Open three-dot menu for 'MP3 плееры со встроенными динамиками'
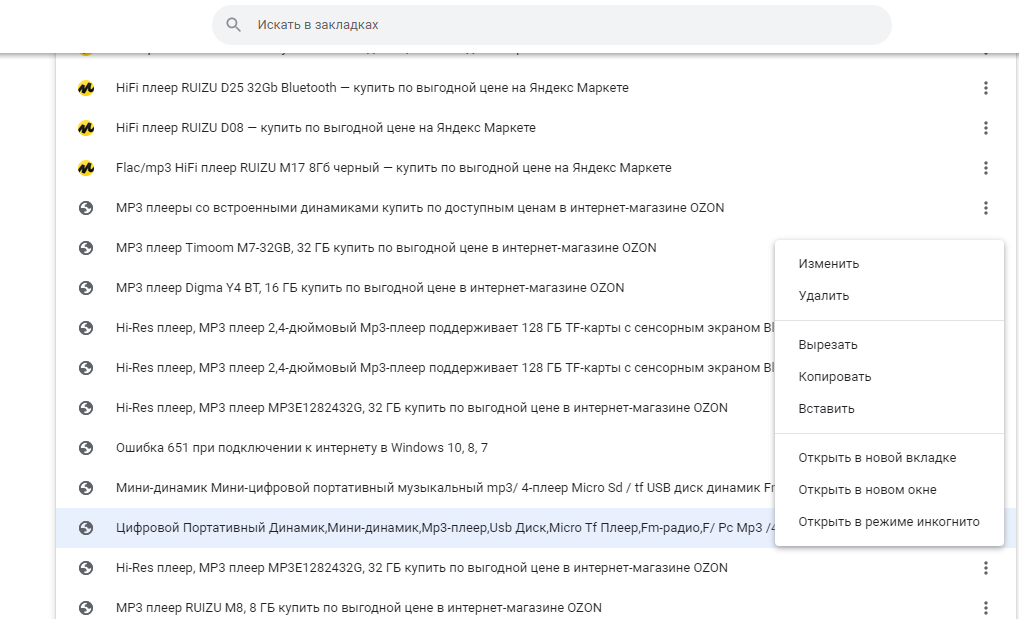The image size is (1019, 619). coord(985,208)
